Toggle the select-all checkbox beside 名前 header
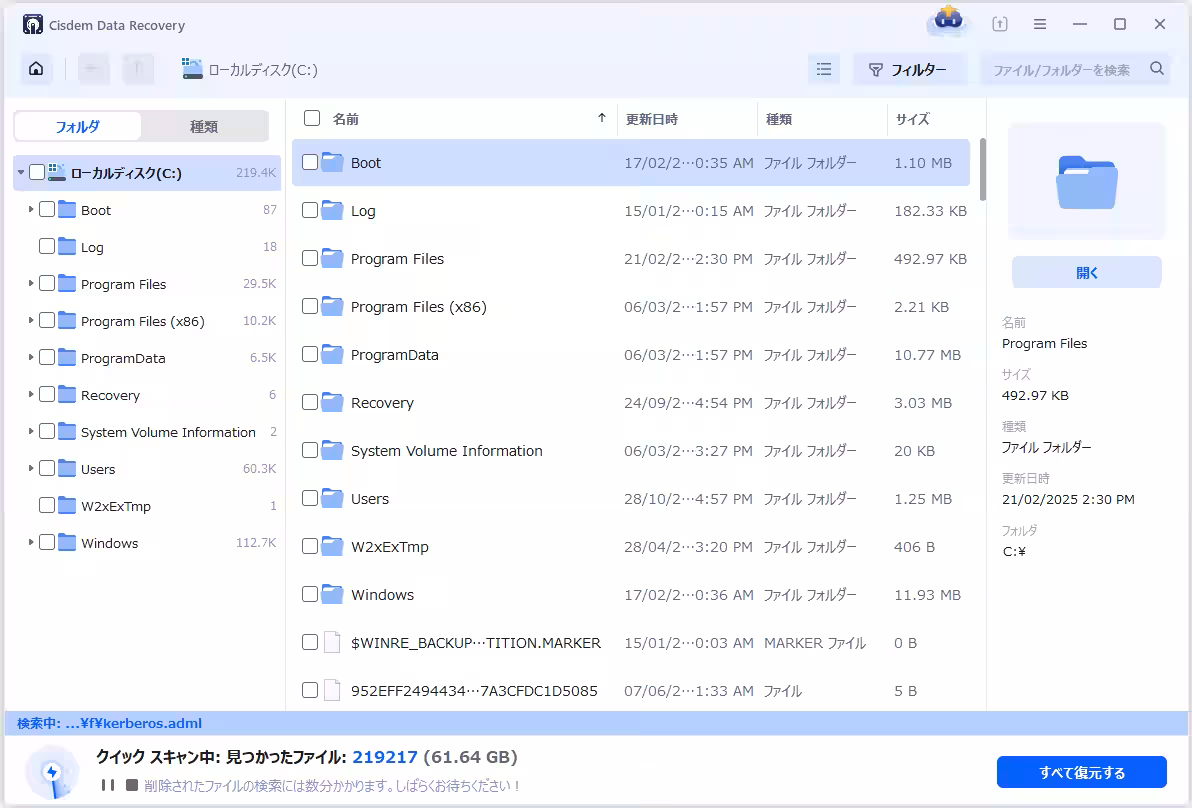Image resolution: width=1192 pixels, height=808 pixels. click(x=312, y=118)
